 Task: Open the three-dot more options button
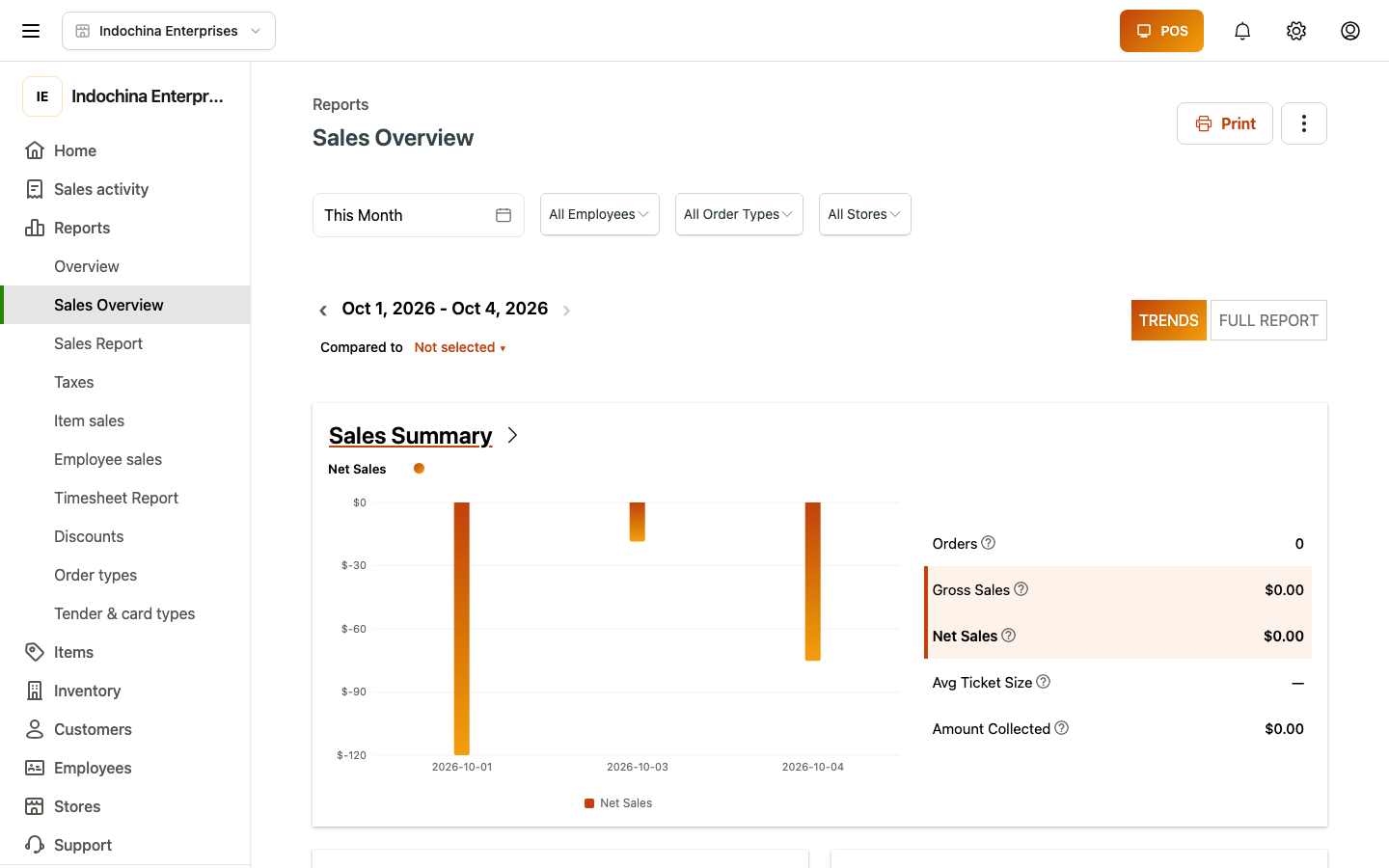pyautogui.click(x=1304, y=123)
